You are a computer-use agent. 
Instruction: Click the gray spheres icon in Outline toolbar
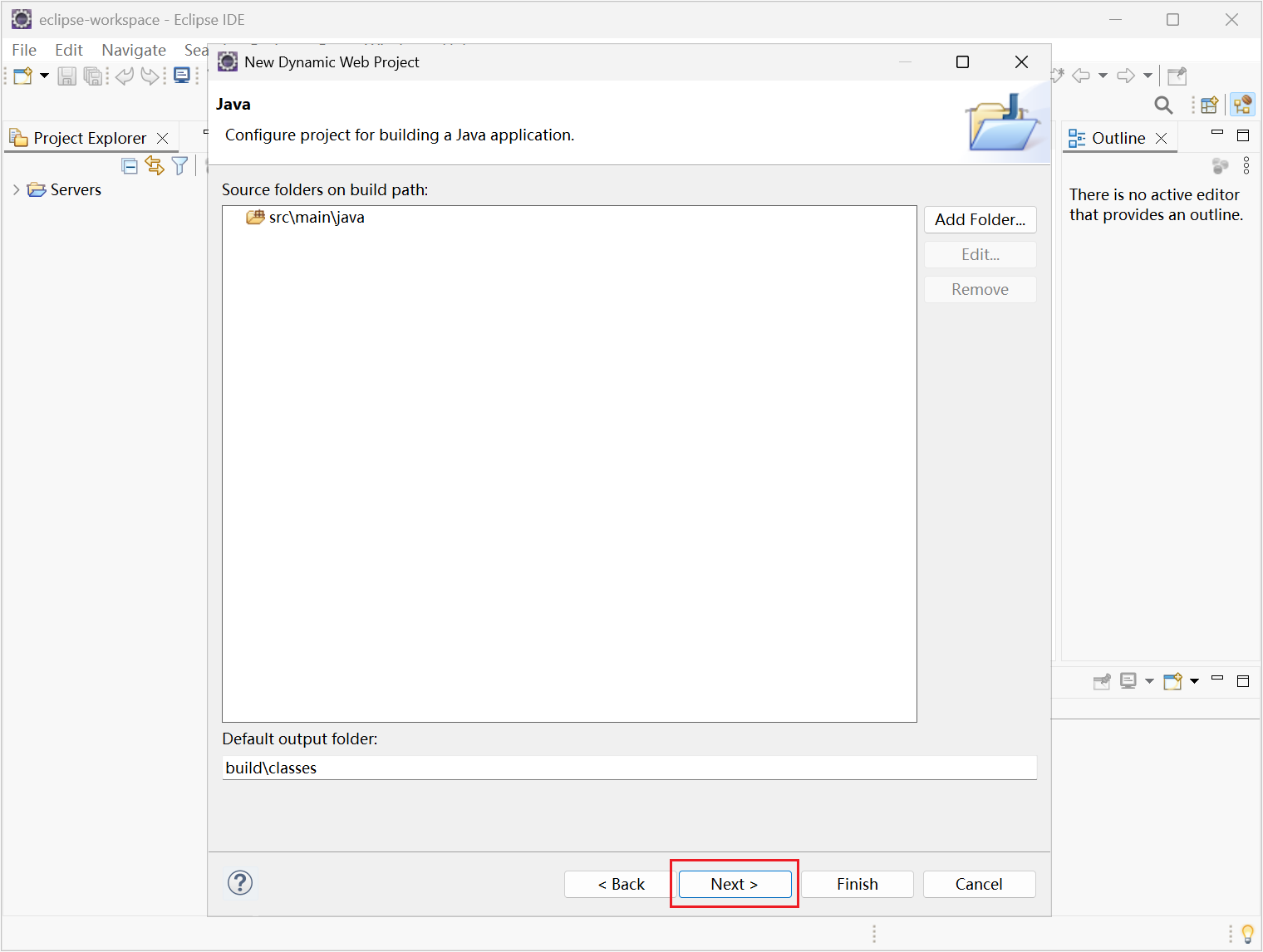click(x=1220, y=166)
